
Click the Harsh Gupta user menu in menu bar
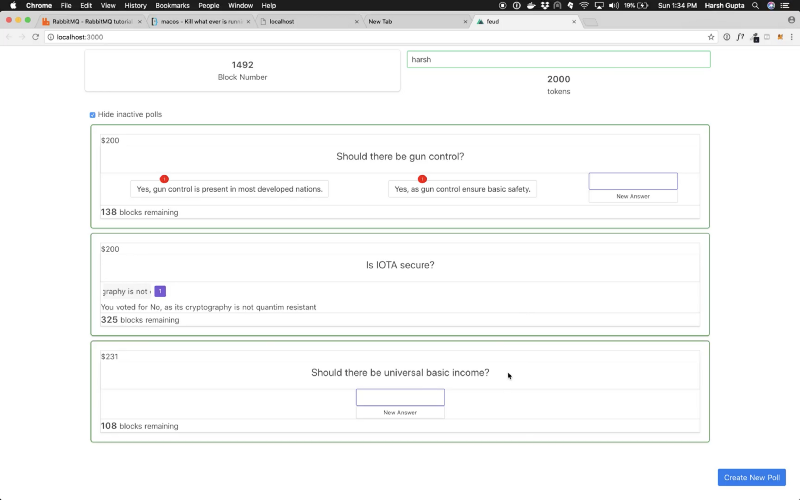pyautogui.click(x=724, y=6)
